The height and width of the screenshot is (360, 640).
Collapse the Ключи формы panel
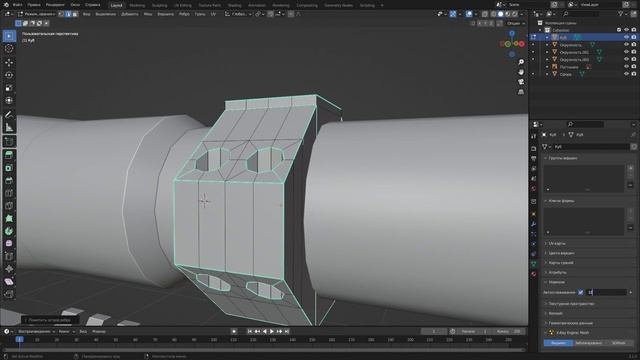pyautogui.click(x=559, y=201)
